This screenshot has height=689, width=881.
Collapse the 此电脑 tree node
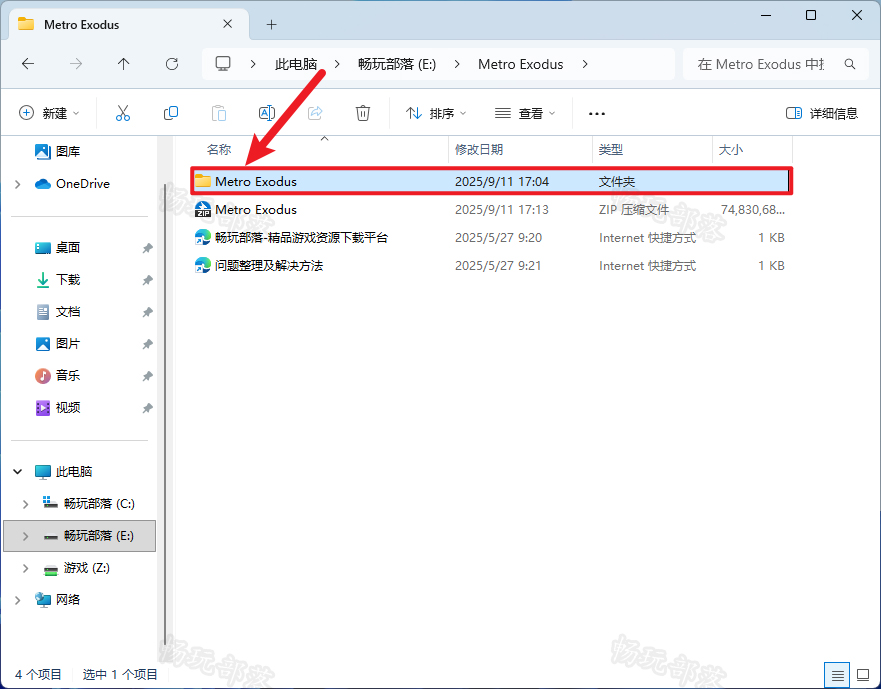pyautogui.click(x=17, y=472)
